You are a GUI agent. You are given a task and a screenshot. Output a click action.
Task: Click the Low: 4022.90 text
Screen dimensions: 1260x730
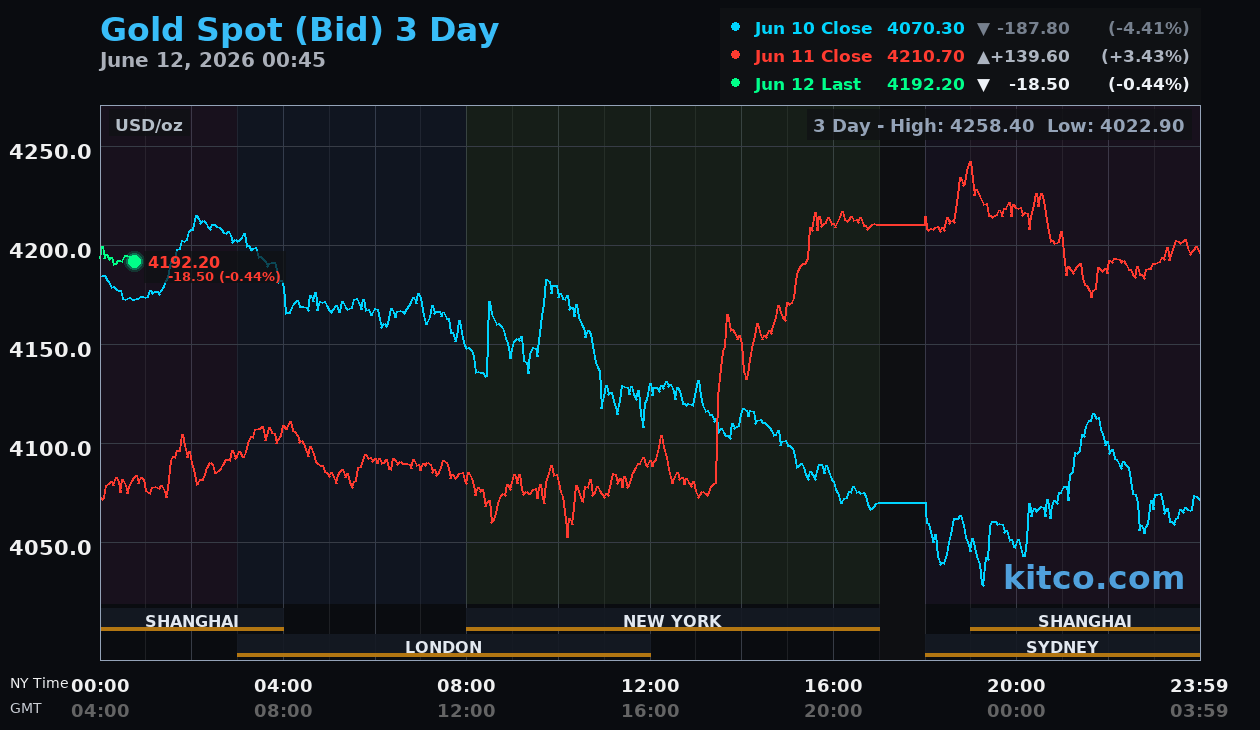[x=1115, y=126]
